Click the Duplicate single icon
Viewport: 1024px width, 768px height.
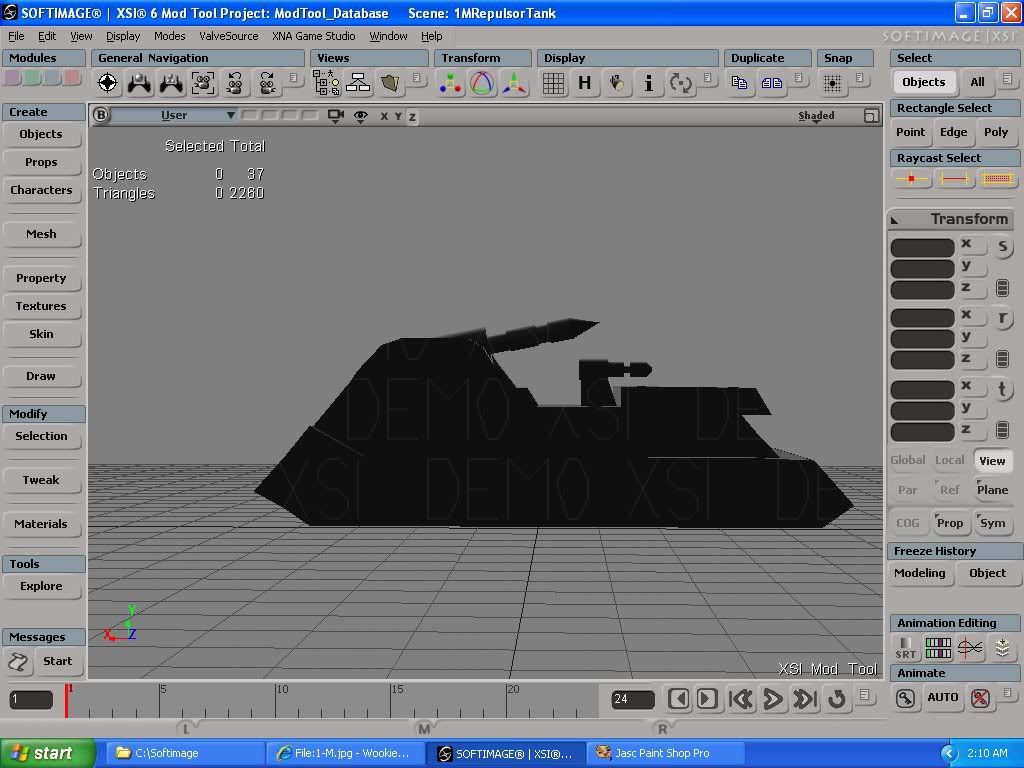(739, 83)
